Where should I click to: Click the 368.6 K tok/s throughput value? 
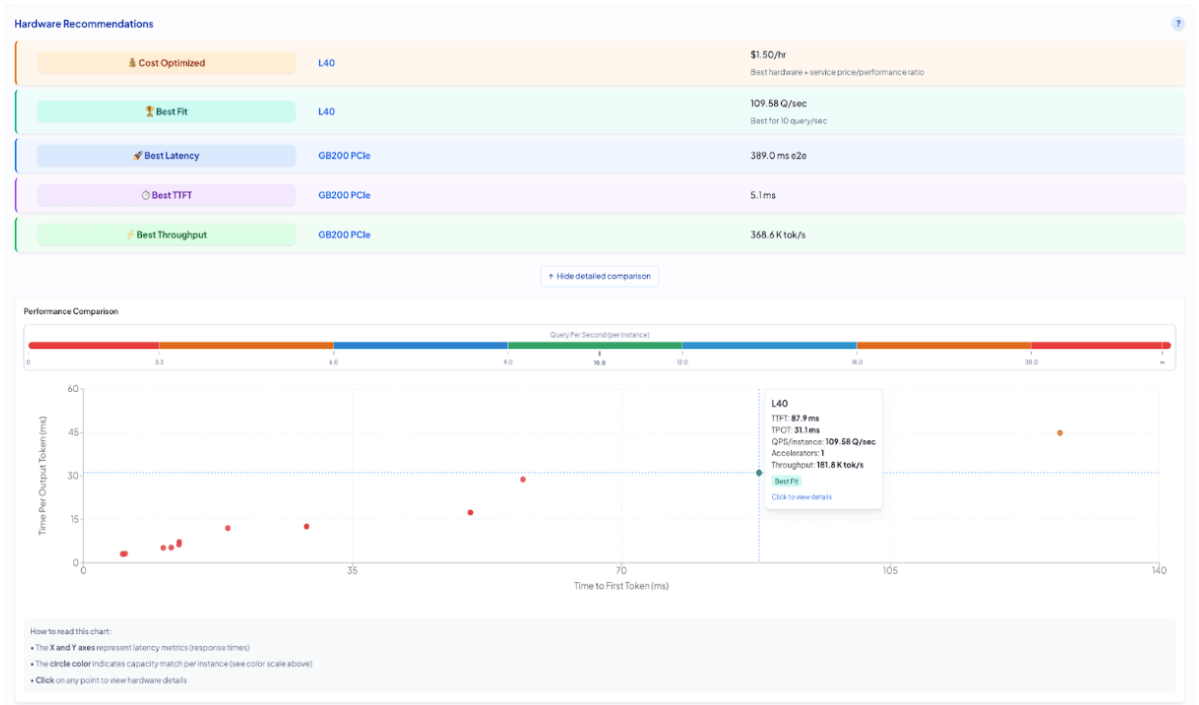(778, 235)
